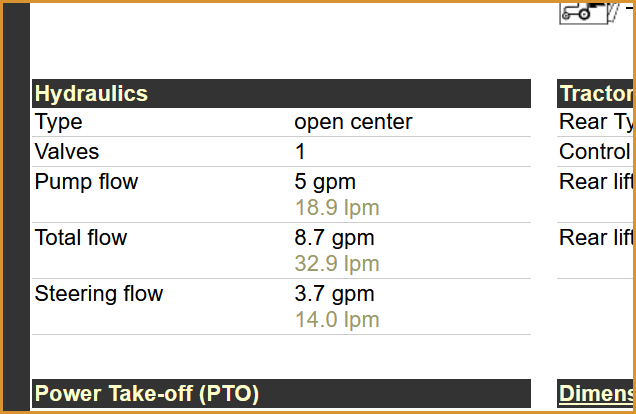Click the Valves count value 1
636x414 pixels.
300,152
